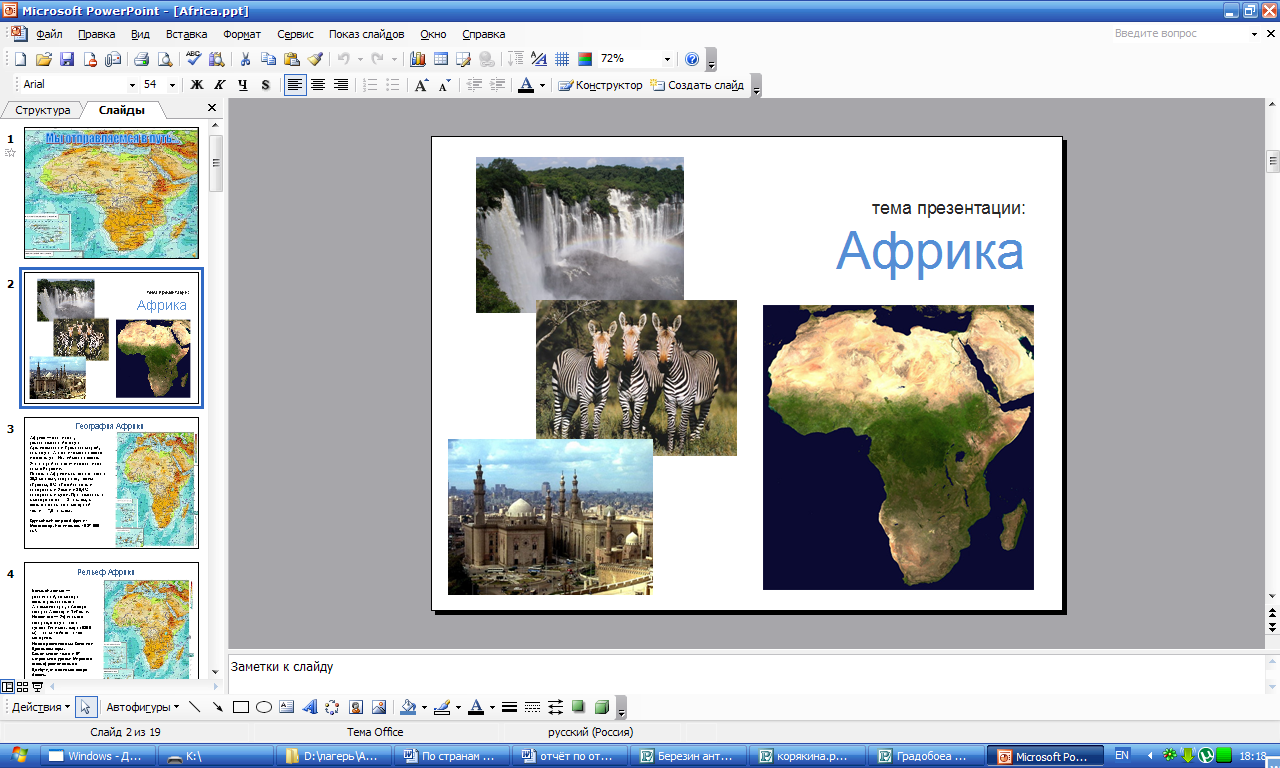Click the Open file folder icon
This screenshot has height=768, width=1280.
[44, 59]
